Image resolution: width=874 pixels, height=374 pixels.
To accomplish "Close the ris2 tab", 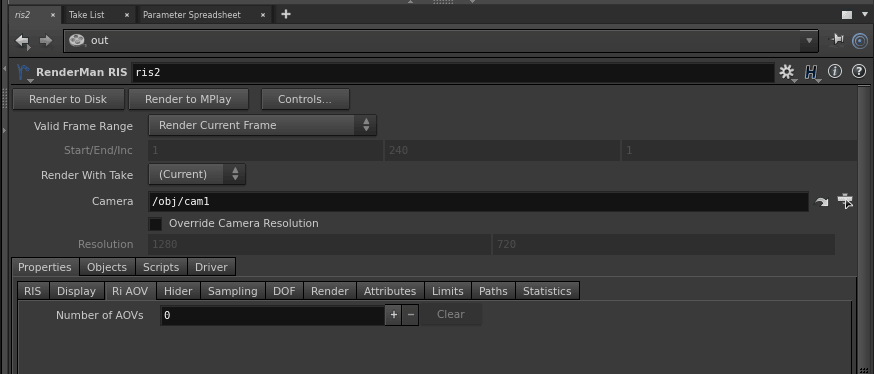I will (53, 15).
